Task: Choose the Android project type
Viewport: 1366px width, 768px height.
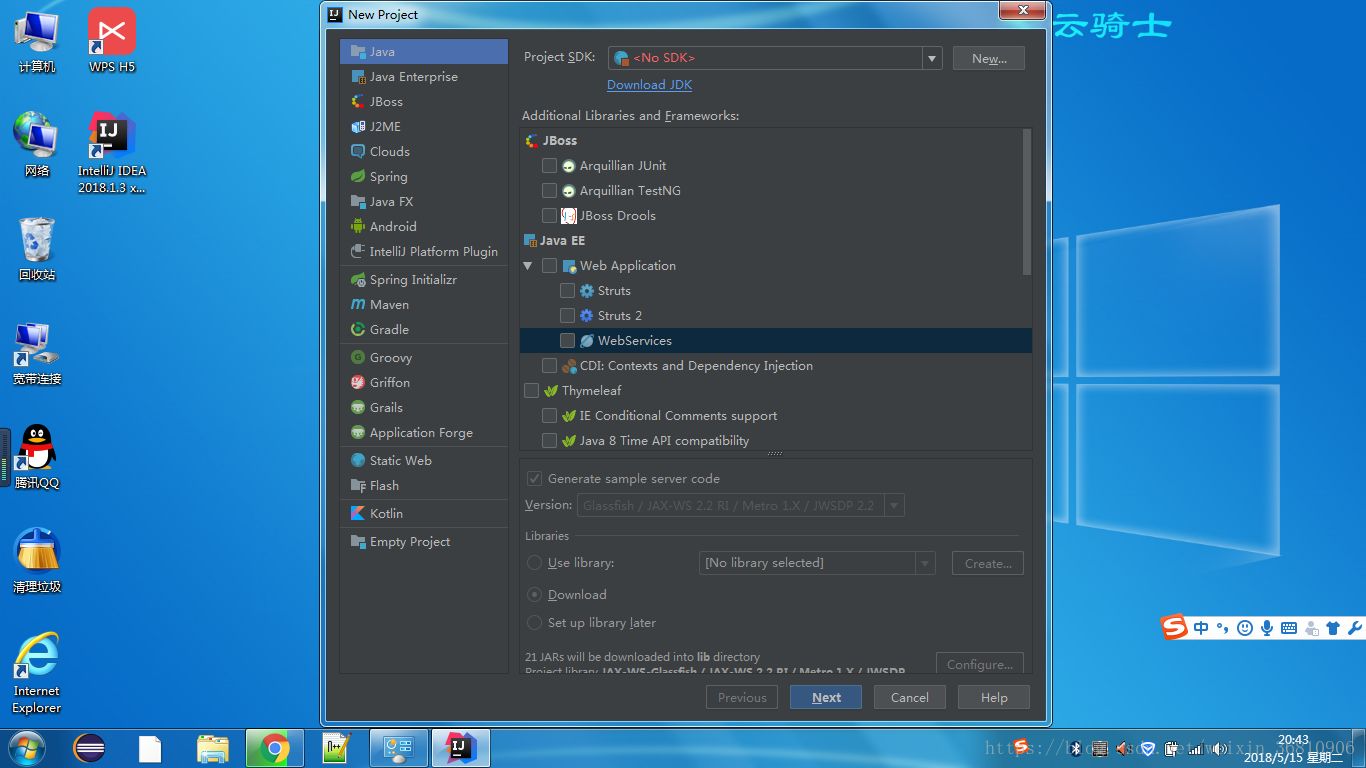Action: tap(424, 227)
